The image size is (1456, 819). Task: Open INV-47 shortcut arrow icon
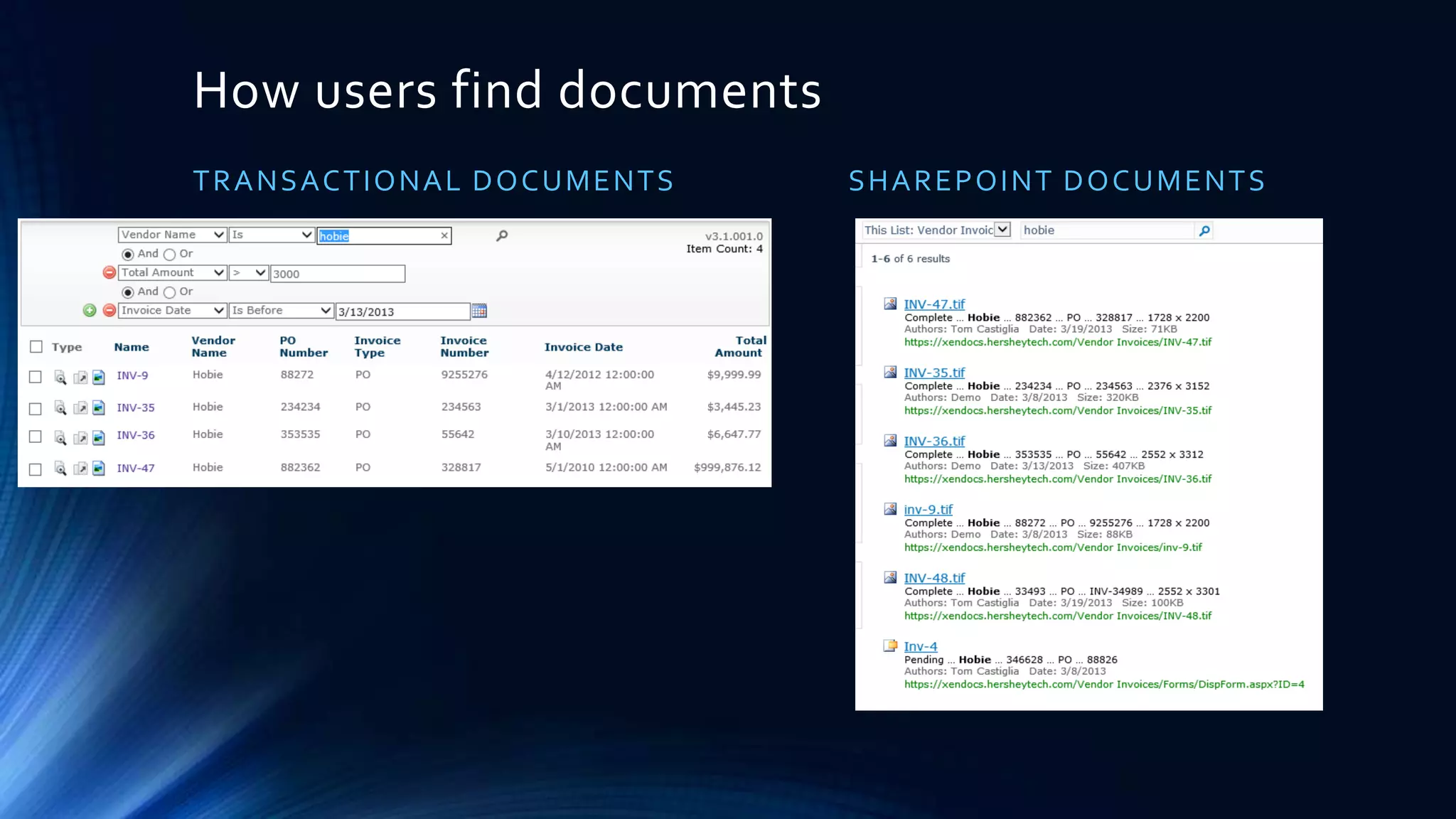click(x=80, y=468)
